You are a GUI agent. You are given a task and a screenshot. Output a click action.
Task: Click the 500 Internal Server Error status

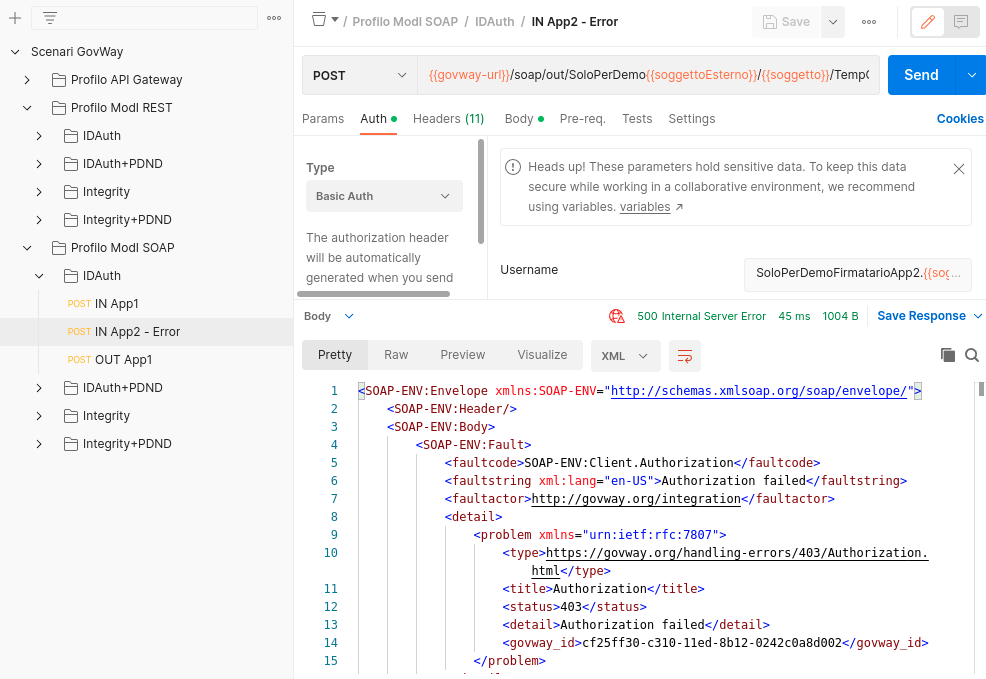click(701, 316)
